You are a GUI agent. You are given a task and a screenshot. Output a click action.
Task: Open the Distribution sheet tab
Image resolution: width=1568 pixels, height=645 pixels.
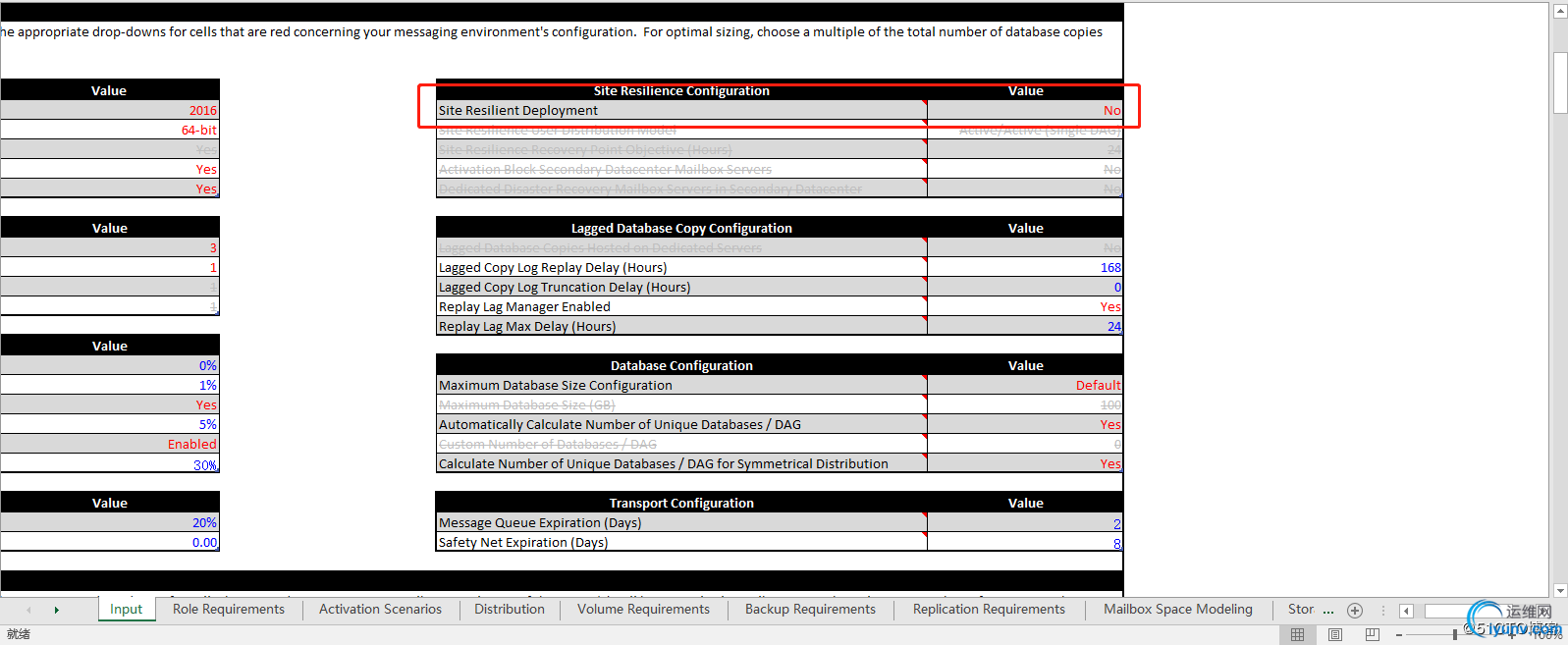coord(510,610)
